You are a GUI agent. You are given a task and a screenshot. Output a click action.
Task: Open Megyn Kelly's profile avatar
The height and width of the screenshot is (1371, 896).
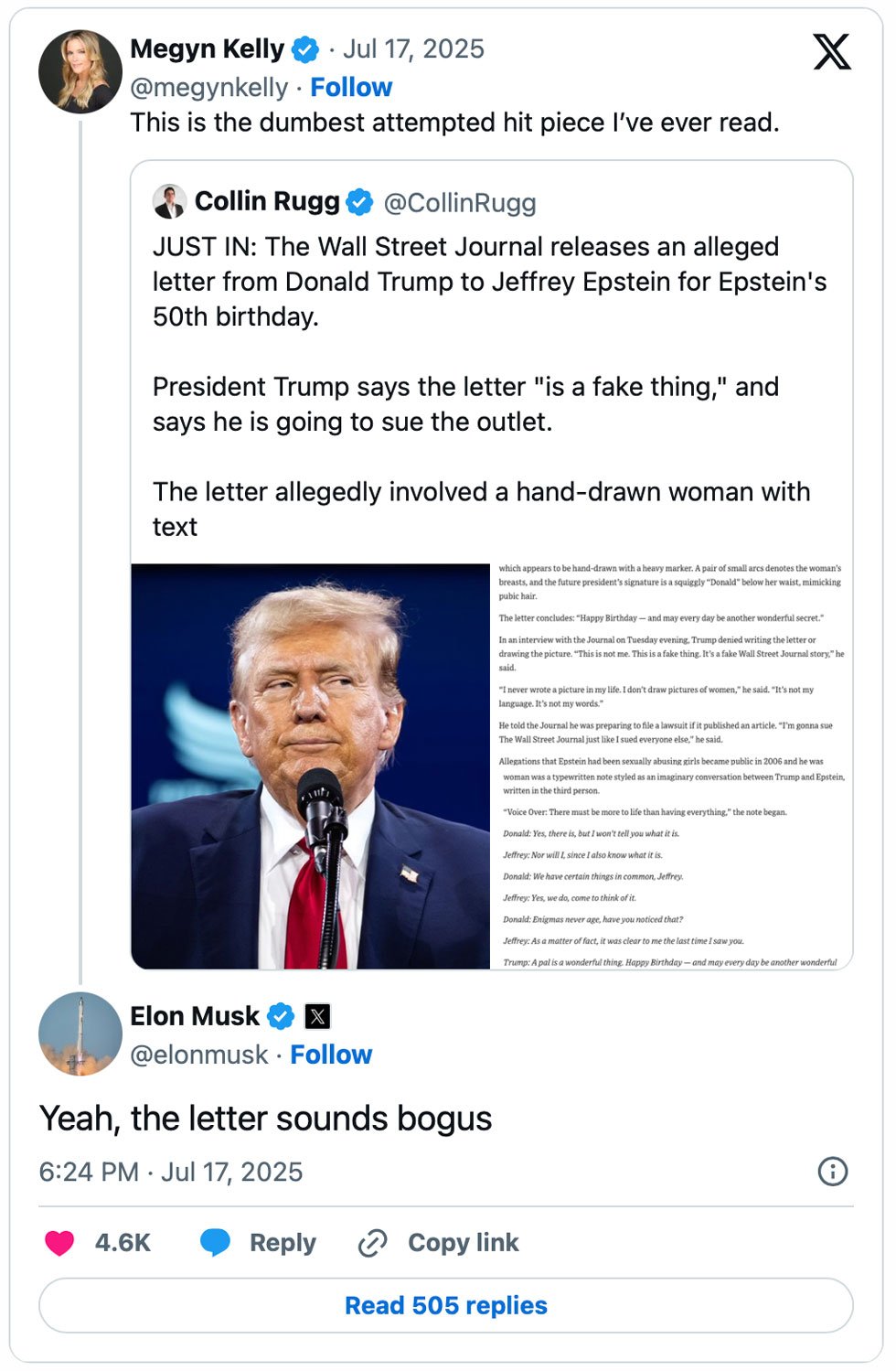coord(80,71)
